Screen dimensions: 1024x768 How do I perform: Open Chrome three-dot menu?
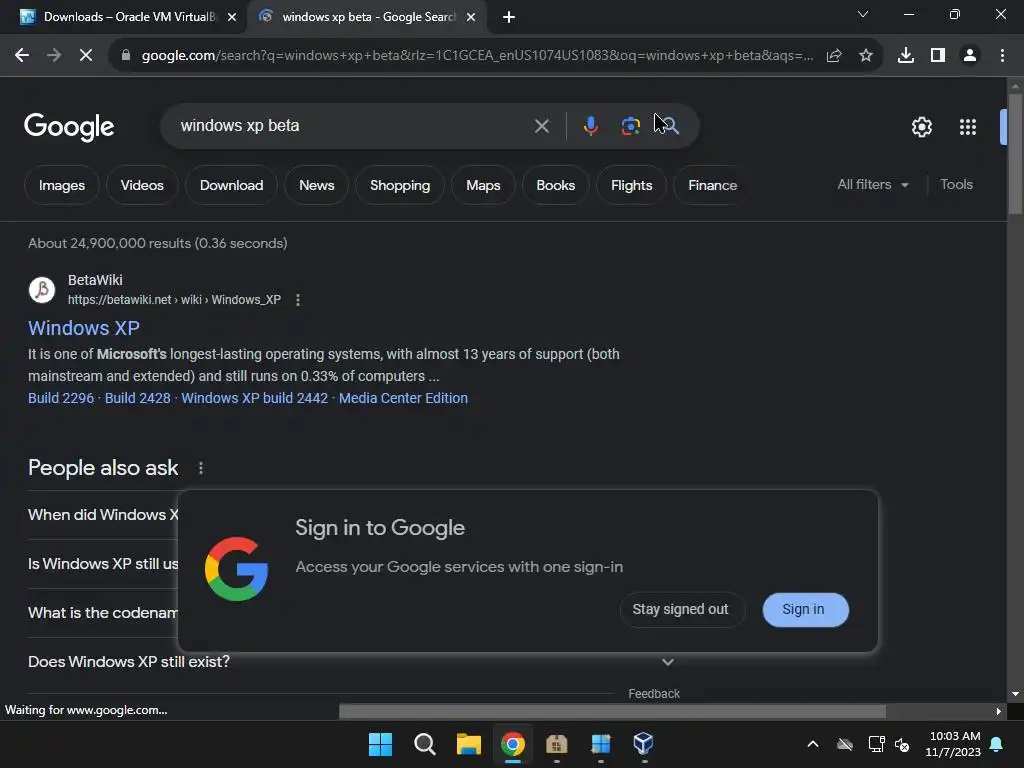click(x=1002, y=56)
